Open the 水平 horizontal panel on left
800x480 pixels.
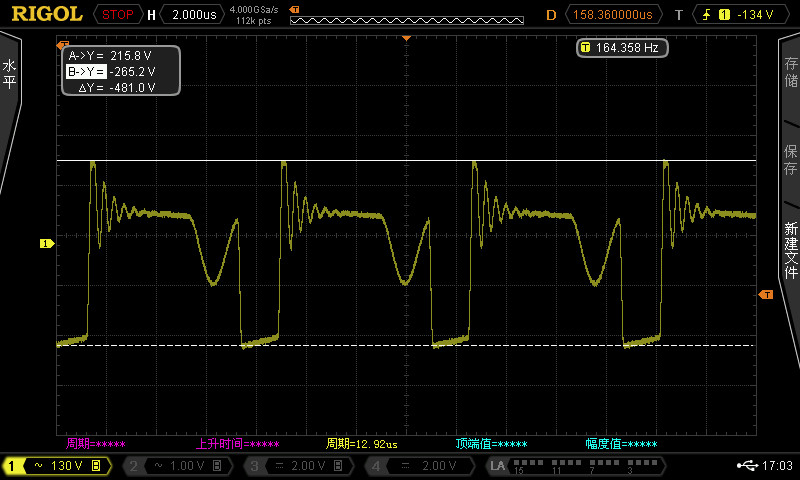click(x=10, y=75)
